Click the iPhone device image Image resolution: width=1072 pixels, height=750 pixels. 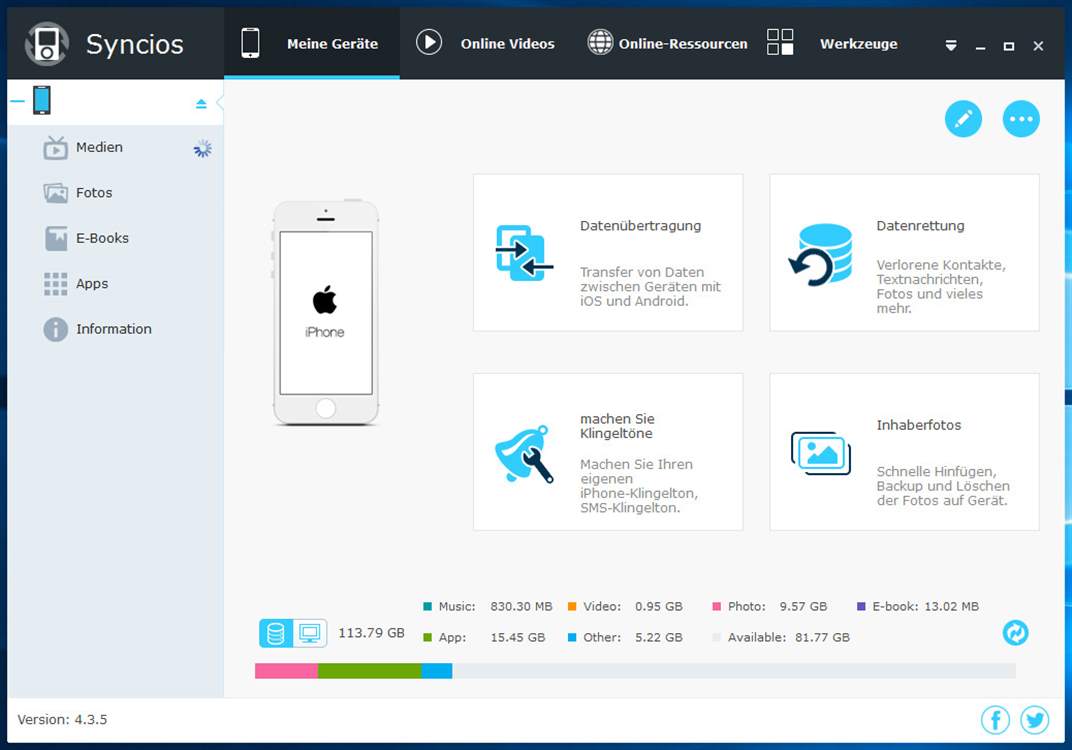point(325,312)
